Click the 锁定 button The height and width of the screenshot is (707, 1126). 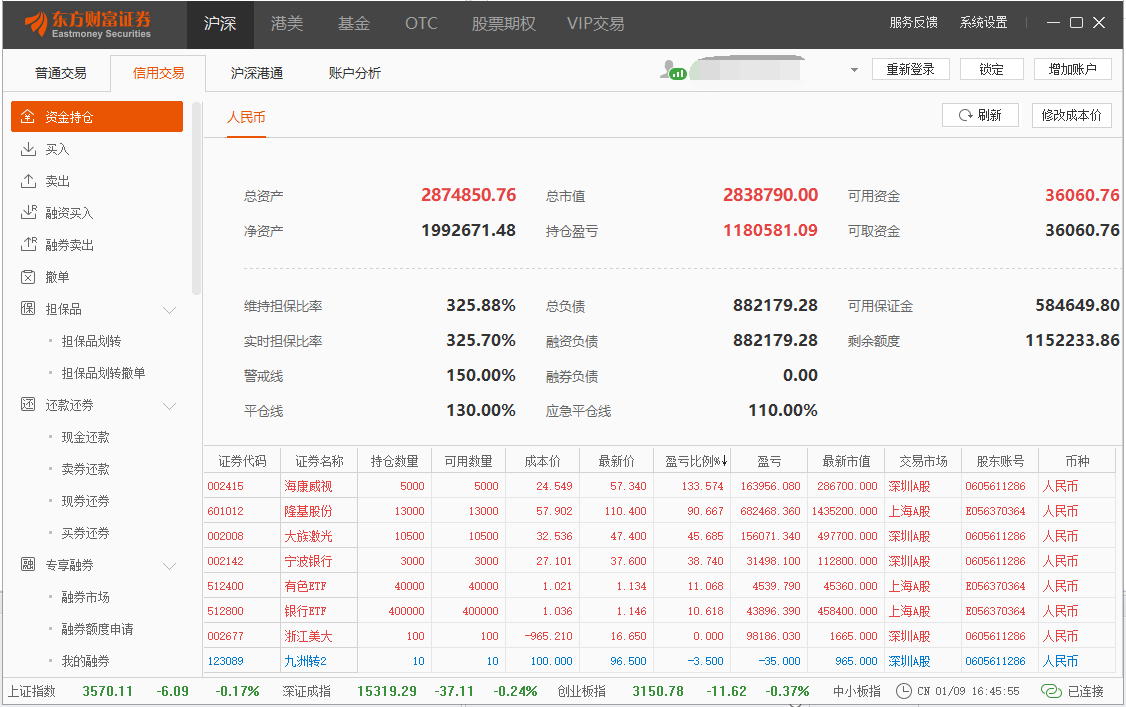[991, 69]
